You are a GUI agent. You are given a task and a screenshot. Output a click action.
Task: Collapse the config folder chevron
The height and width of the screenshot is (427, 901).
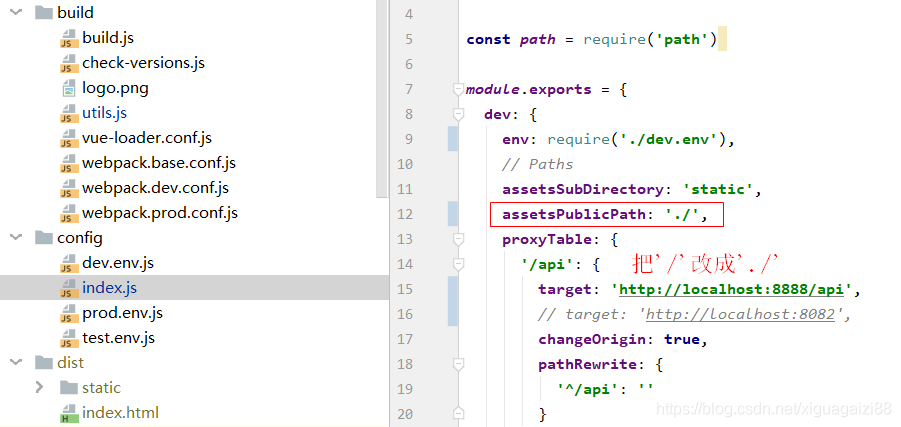click(16, 237)
